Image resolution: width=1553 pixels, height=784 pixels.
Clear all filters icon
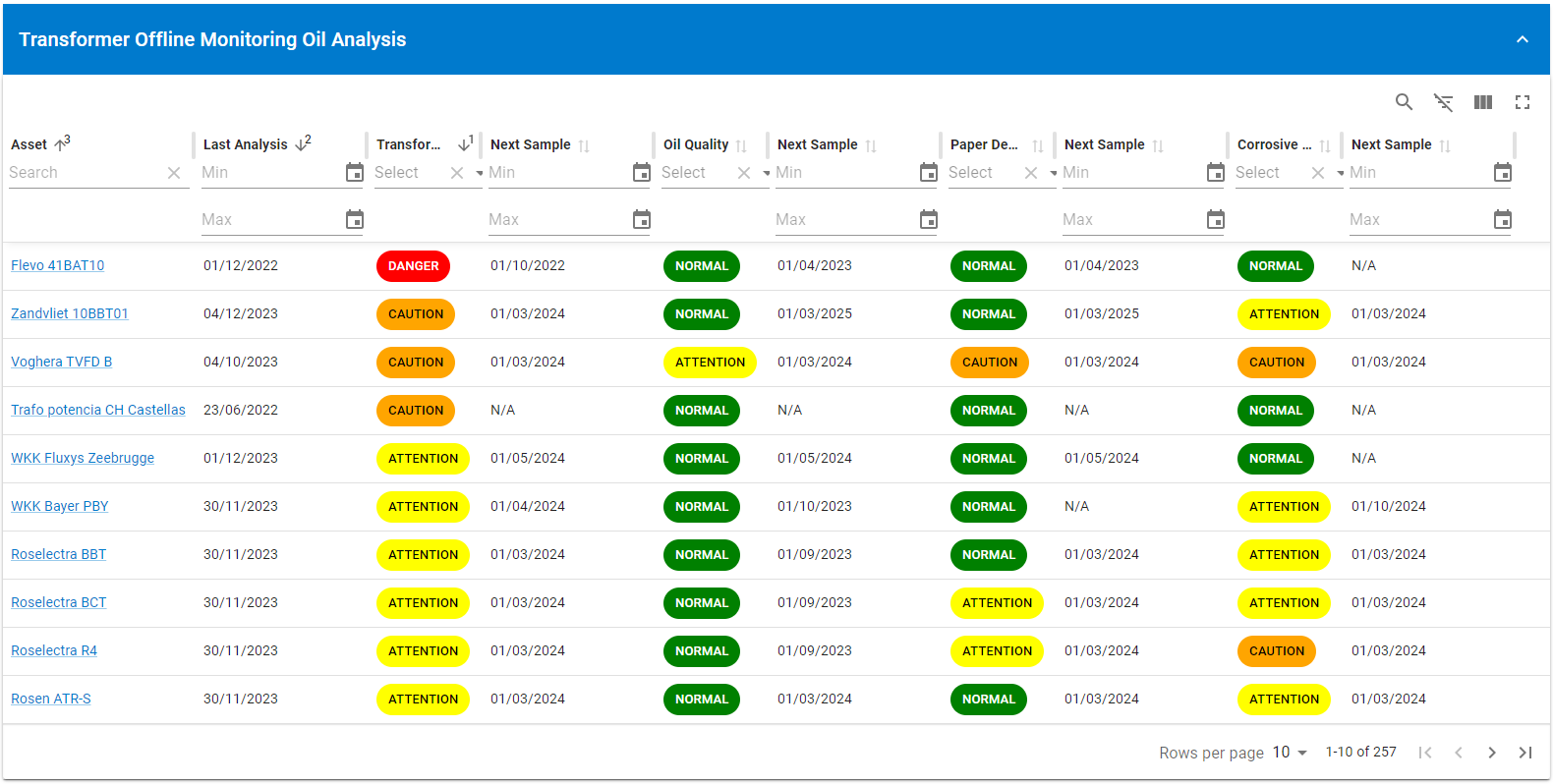pos(1443,102)
